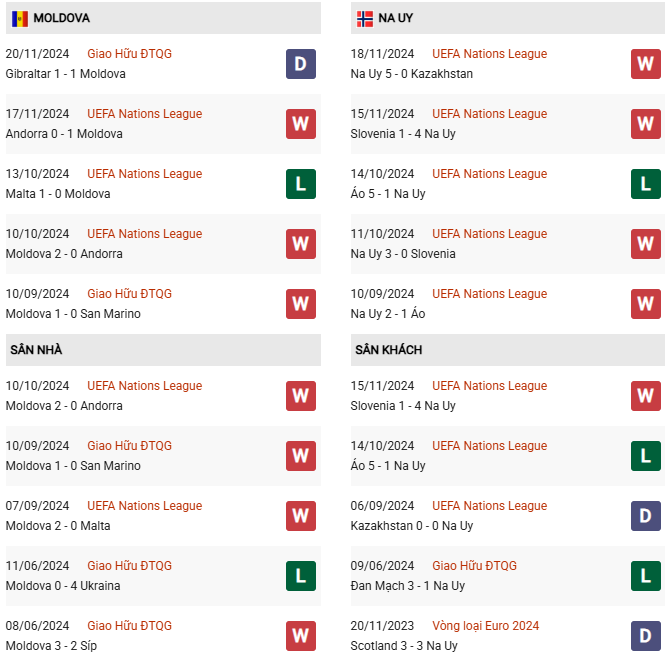
Task: Select the W badge for Andorra 0 - 1 Moldova
Action: (301, 124)
